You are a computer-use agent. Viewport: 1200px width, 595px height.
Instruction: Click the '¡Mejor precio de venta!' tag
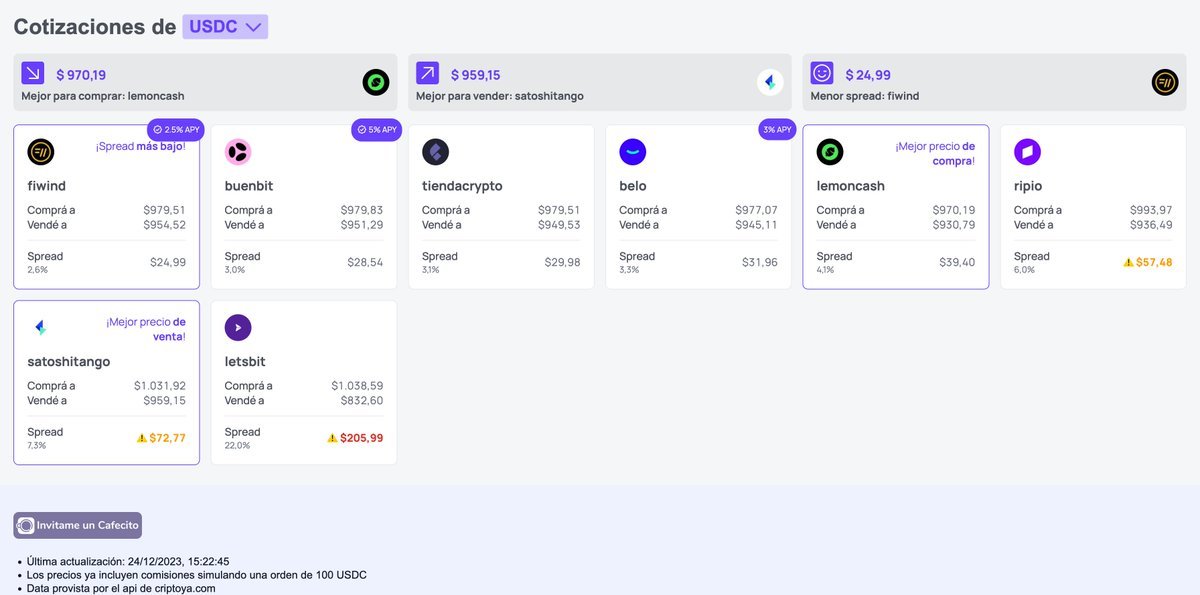146,329
